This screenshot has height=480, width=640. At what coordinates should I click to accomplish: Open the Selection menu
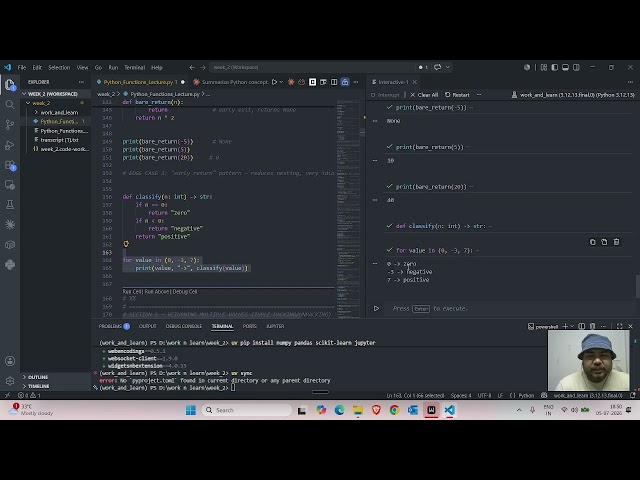59,67
